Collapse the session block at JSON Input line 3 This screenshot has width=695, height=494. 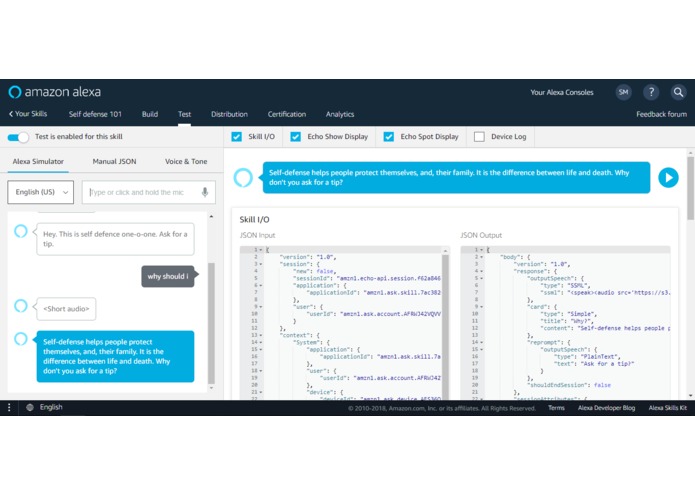coord(261,264)
